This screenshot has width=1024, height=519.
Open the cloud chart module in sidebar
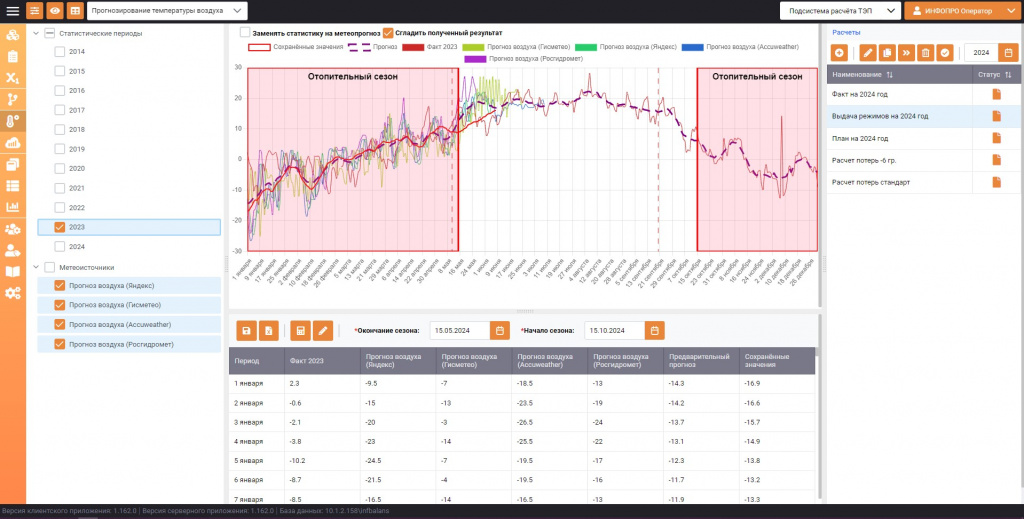click(x=12, y=143)
